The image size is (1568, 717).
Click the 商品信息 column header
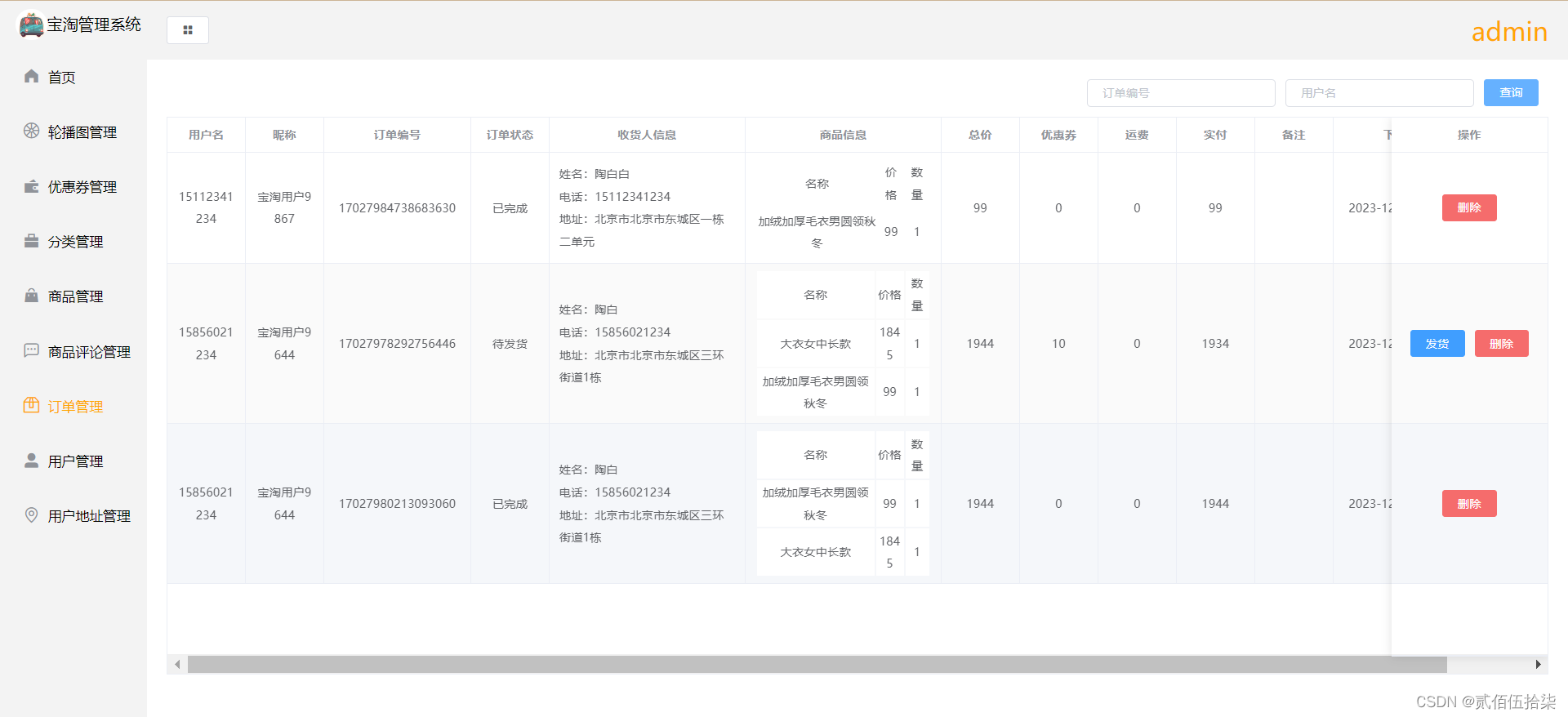tap(843, 135)
